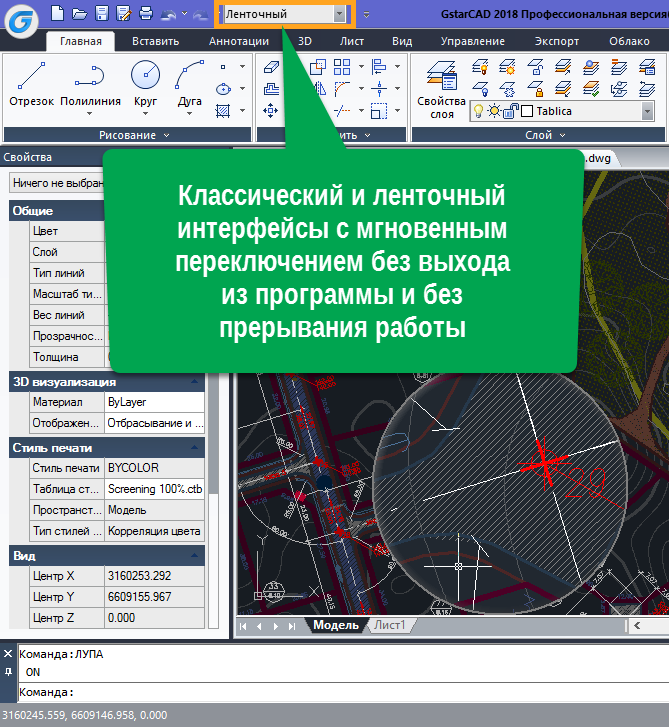Select the Move tool four-arrow icon

click(271, 111)
